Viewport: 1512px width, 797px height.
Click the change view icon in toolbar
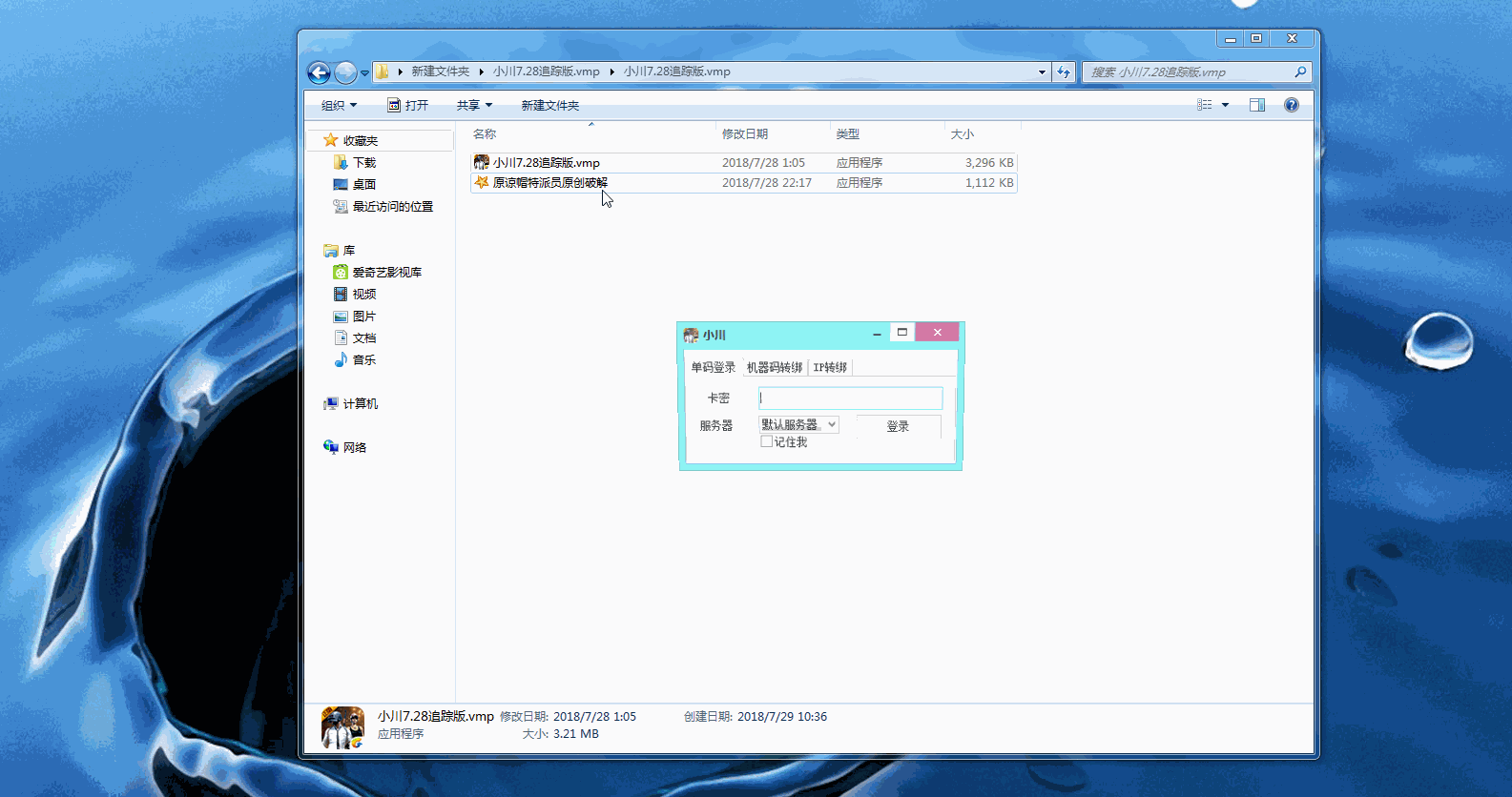(x=1205, y=105)
